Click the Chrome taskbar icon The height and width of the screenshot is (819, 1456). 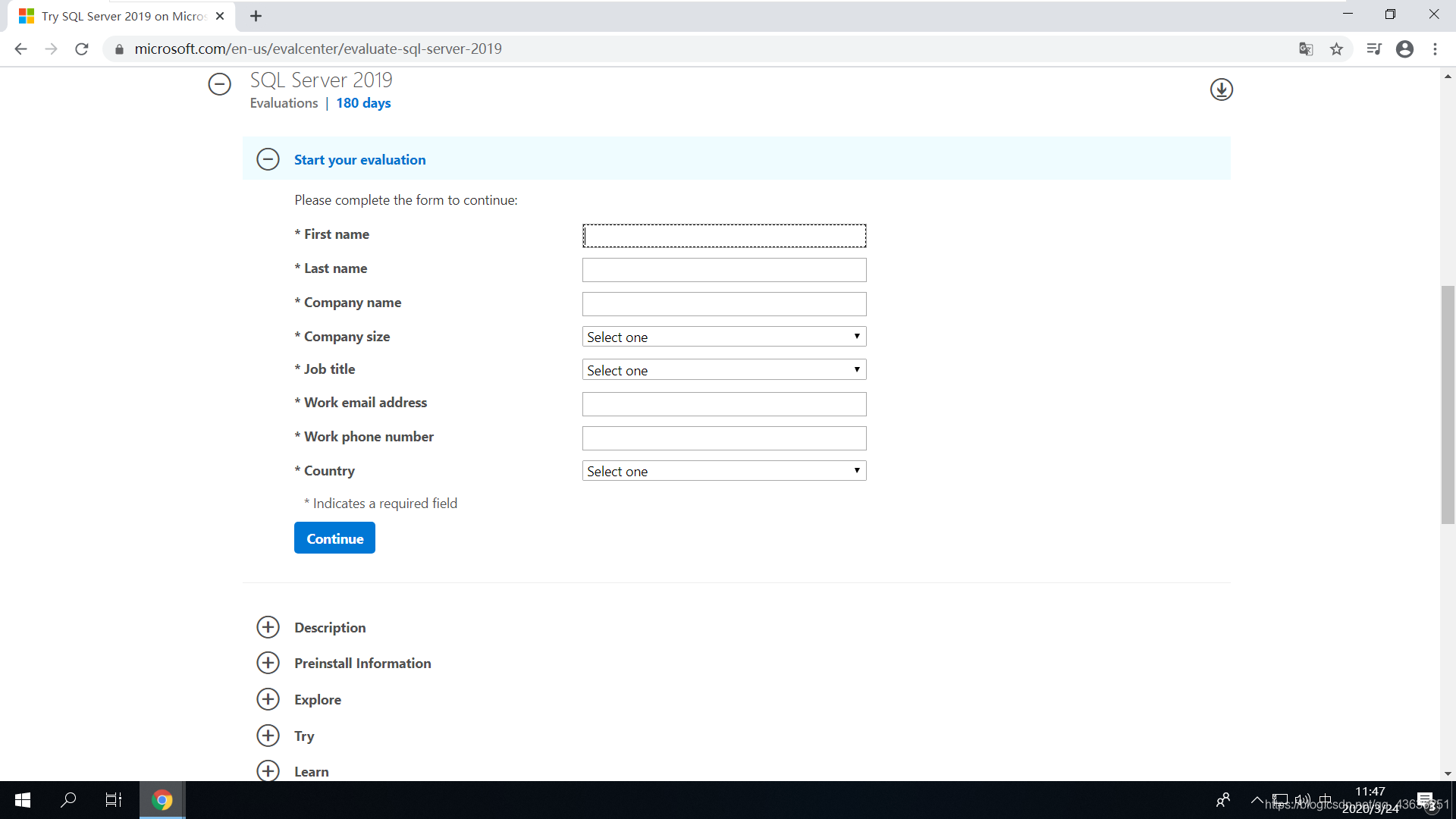(162, 800)
